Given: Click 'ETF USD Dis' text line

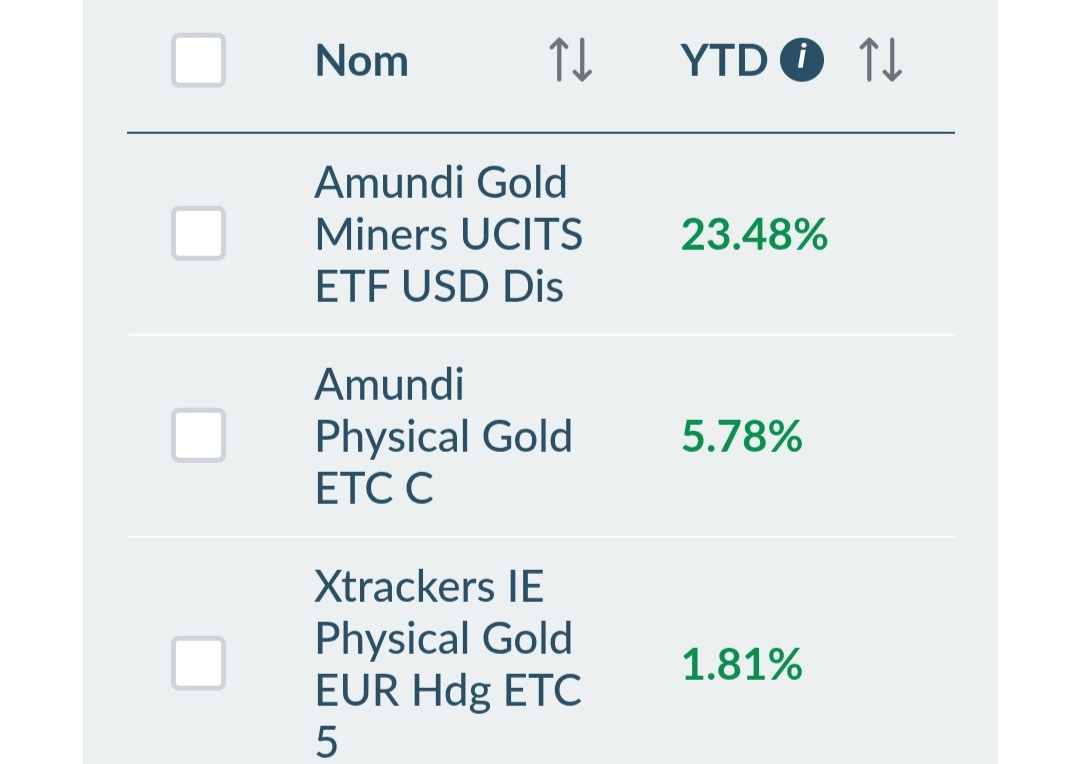Looking at the screenshot, I should tap(439, 286).
